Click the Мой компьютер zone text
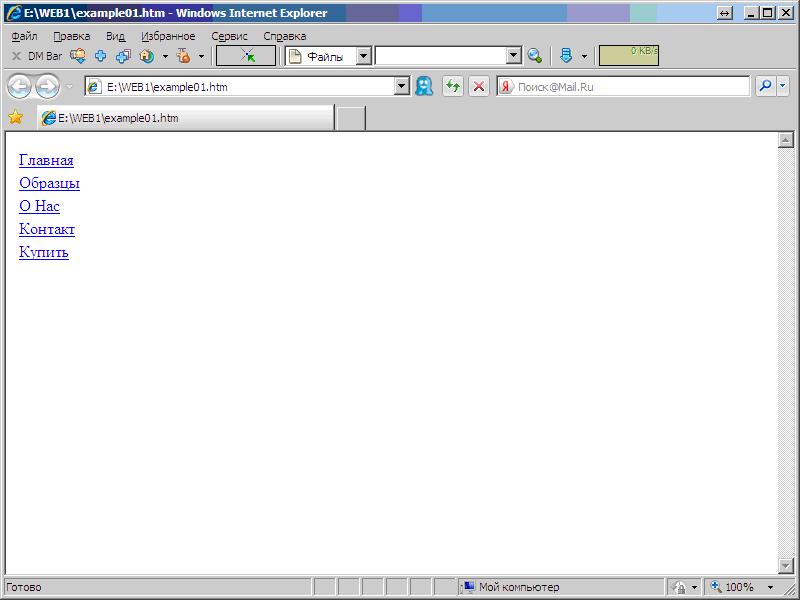 (519, 587)
